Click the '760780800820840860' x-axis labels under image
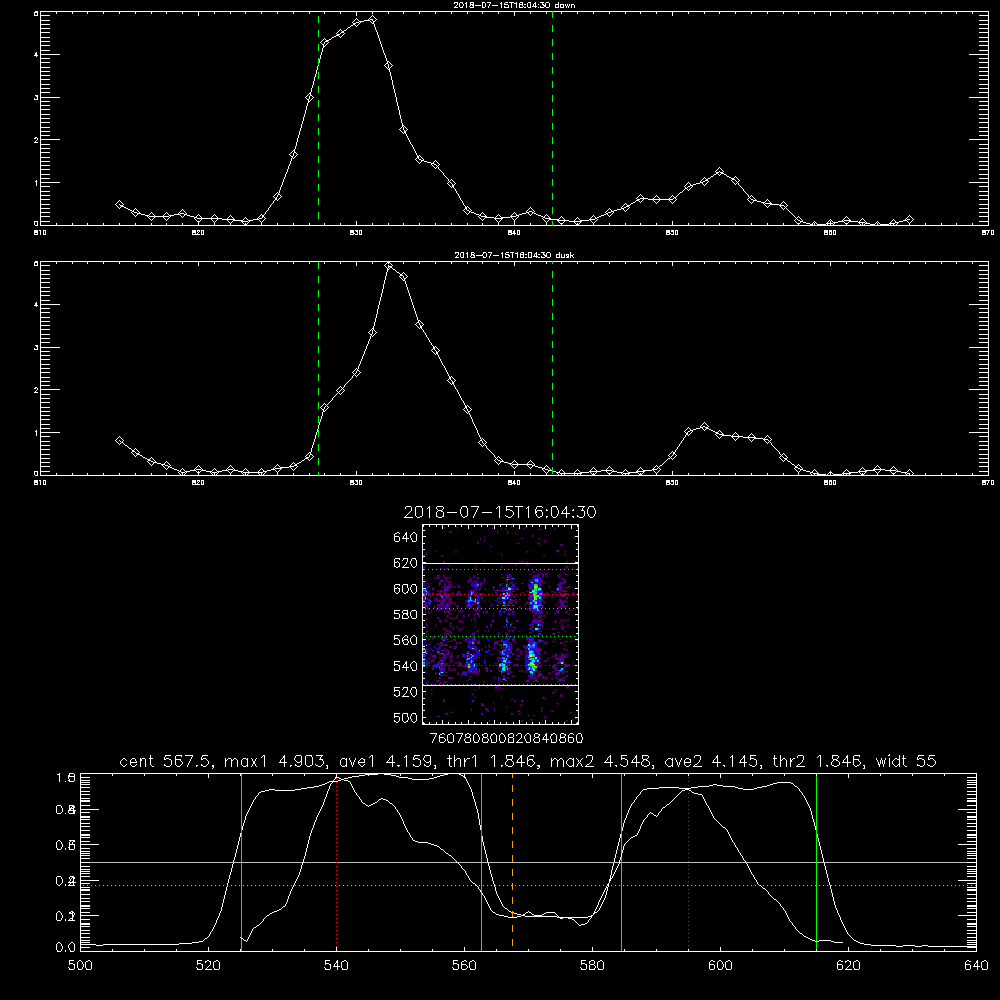The height and width of the screenshot is (1000, 1000). (x=506, y=738)
